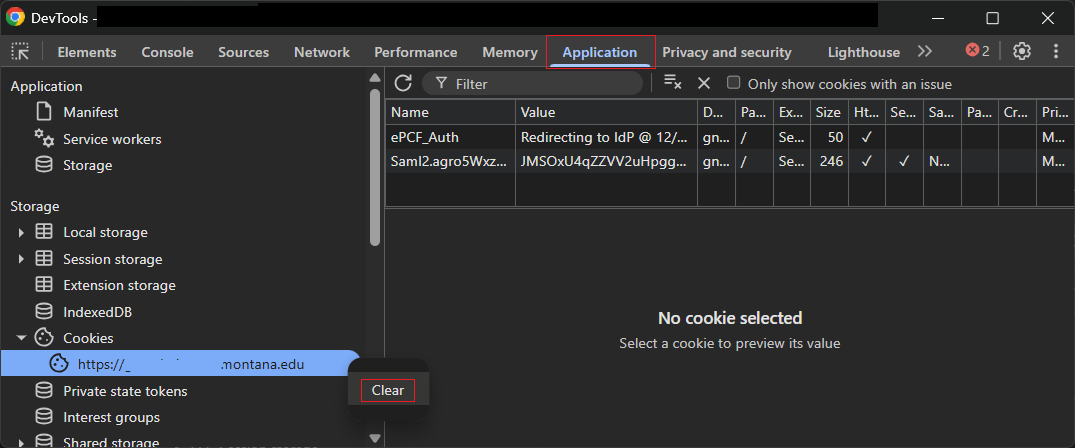Select the montana.edu cookie origin

pyautogui.click(x=181, y=364)
